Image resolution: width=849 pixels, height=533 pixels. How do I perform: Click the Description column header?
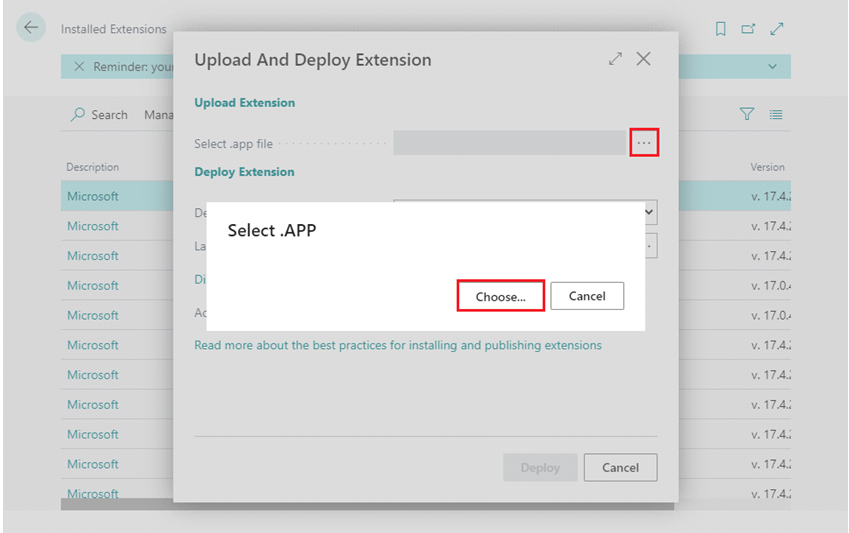pyautogui.click(x=93, y=167)
